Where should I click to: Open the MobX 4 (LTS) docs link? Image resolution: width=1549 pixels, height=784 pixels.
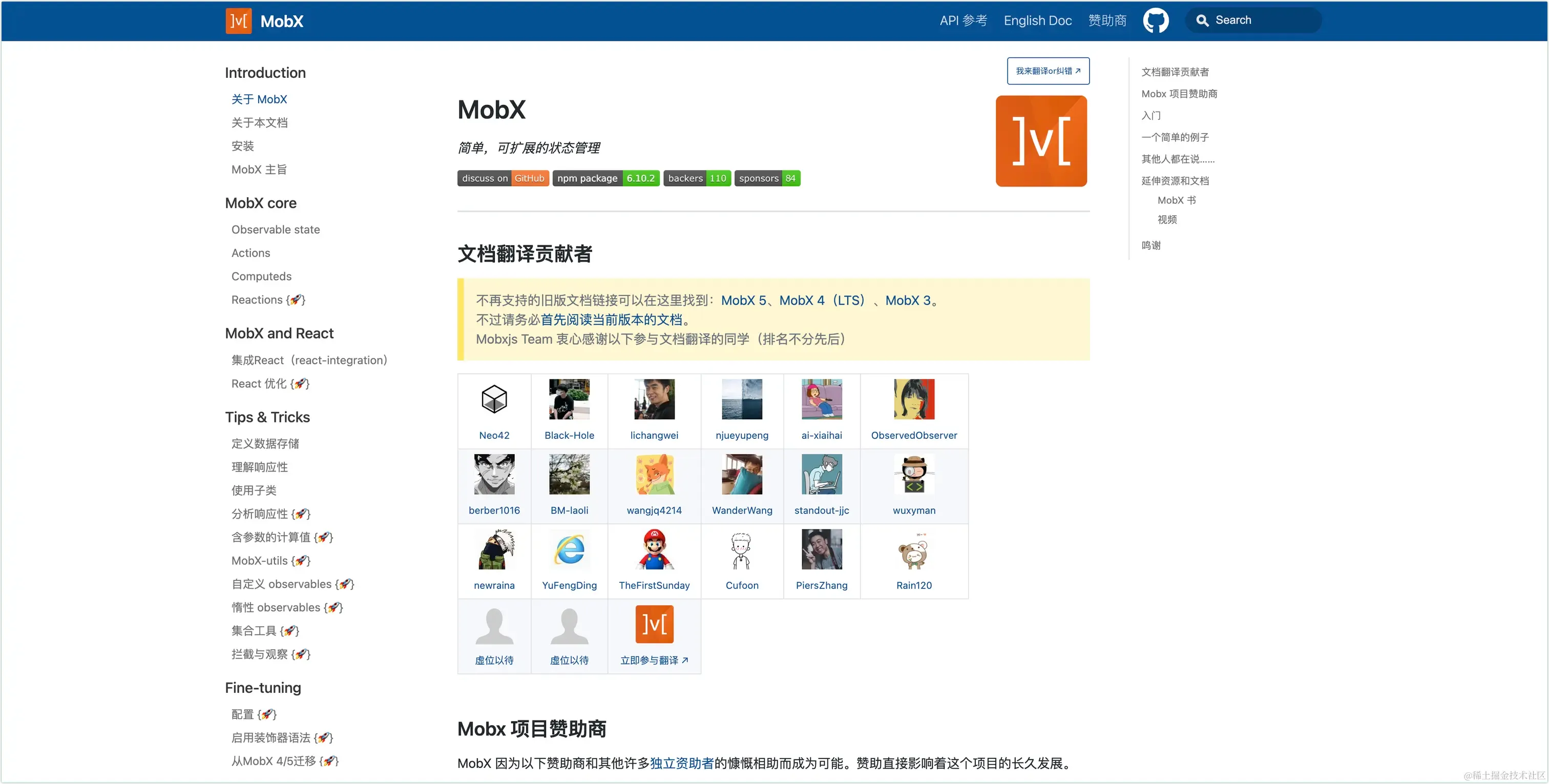point(824,300)
